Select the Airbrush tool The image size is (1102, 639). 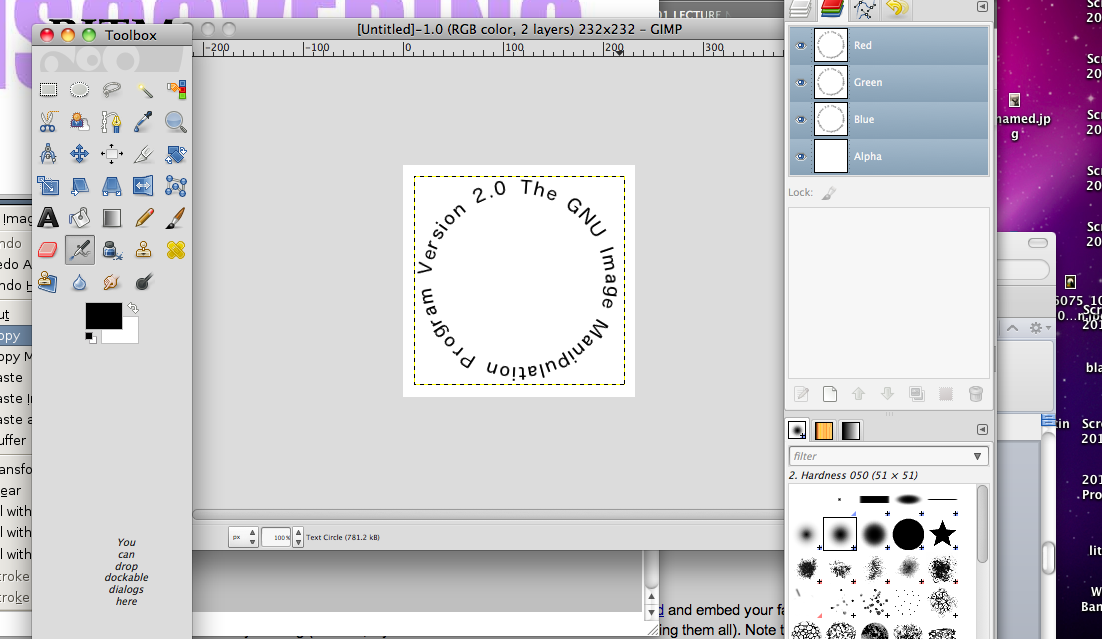(x=79, y=250)
